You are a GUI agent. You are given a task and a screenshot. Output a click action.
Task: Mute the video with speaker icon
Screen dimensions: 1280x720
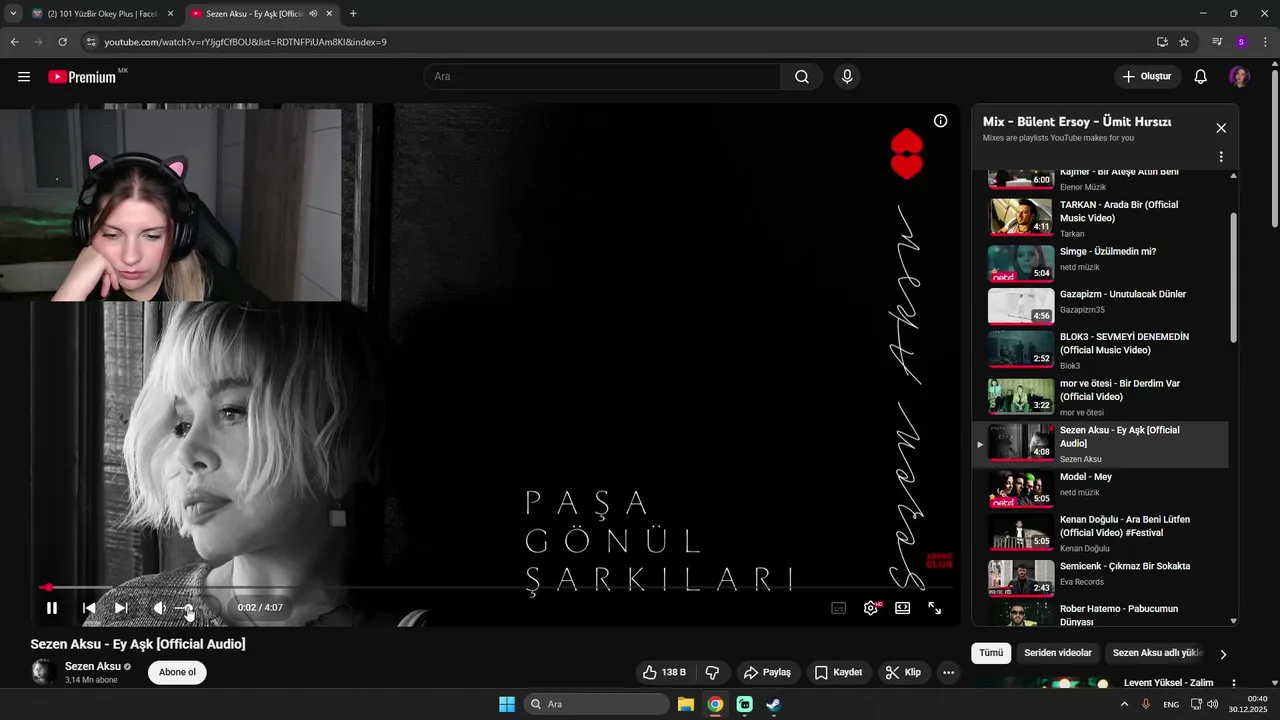click(x=159, y=608)
